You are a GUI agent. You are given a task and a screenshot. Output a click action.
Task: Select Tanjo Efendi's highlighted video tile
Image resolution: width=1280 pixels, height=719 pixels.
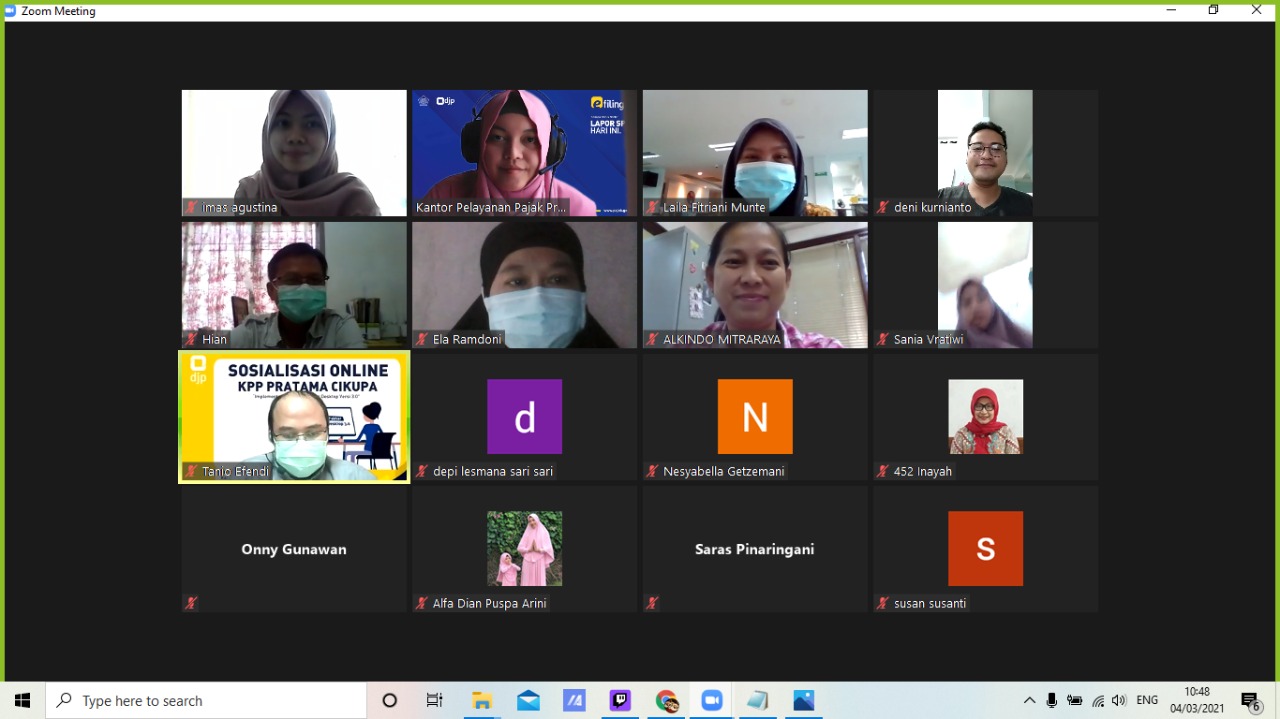pyautogui.click(x=294, y=417)
